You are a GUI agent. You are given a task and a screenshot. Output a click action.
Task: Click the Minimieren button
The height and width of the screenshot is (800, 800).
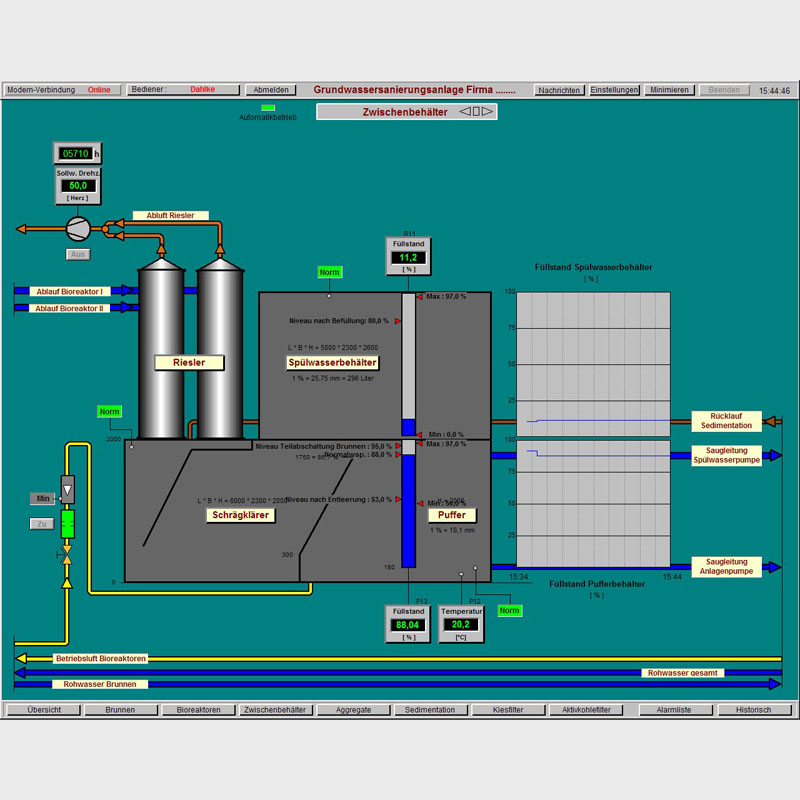[669, 90]
